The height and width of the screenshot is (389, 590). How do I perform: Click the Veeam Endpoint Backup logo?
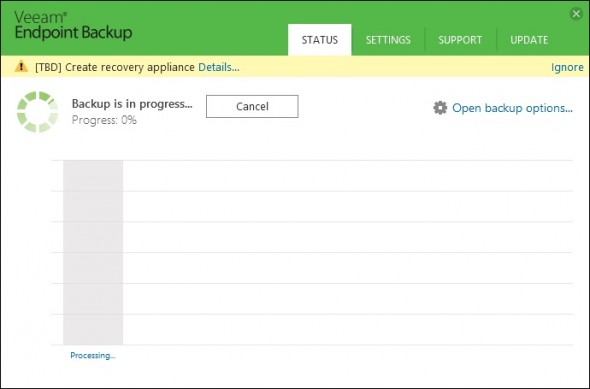[x=73, y=25]
